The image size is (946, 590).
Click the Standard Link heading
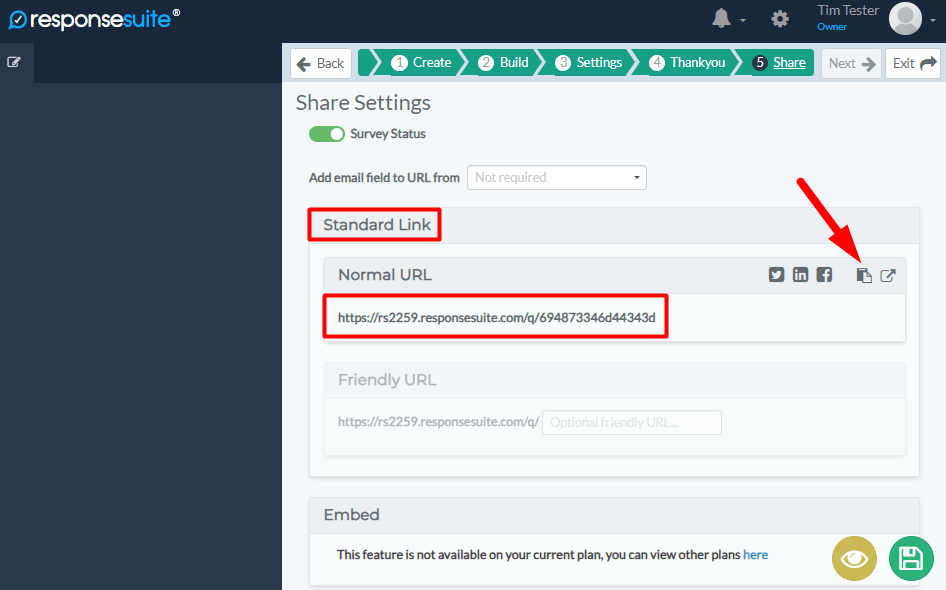coord(376,225)
